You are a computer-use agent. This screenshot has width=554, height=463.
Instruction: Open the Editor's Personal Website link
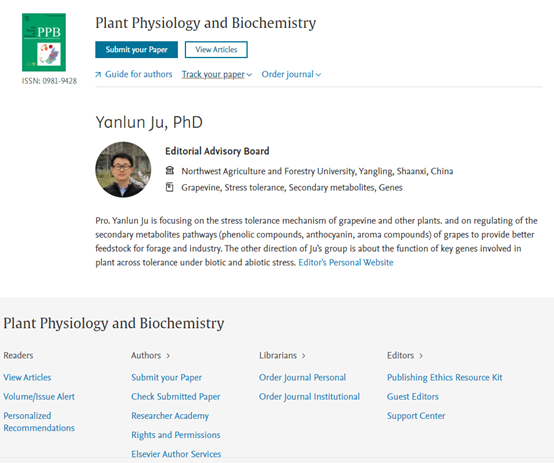click(346, 262)
